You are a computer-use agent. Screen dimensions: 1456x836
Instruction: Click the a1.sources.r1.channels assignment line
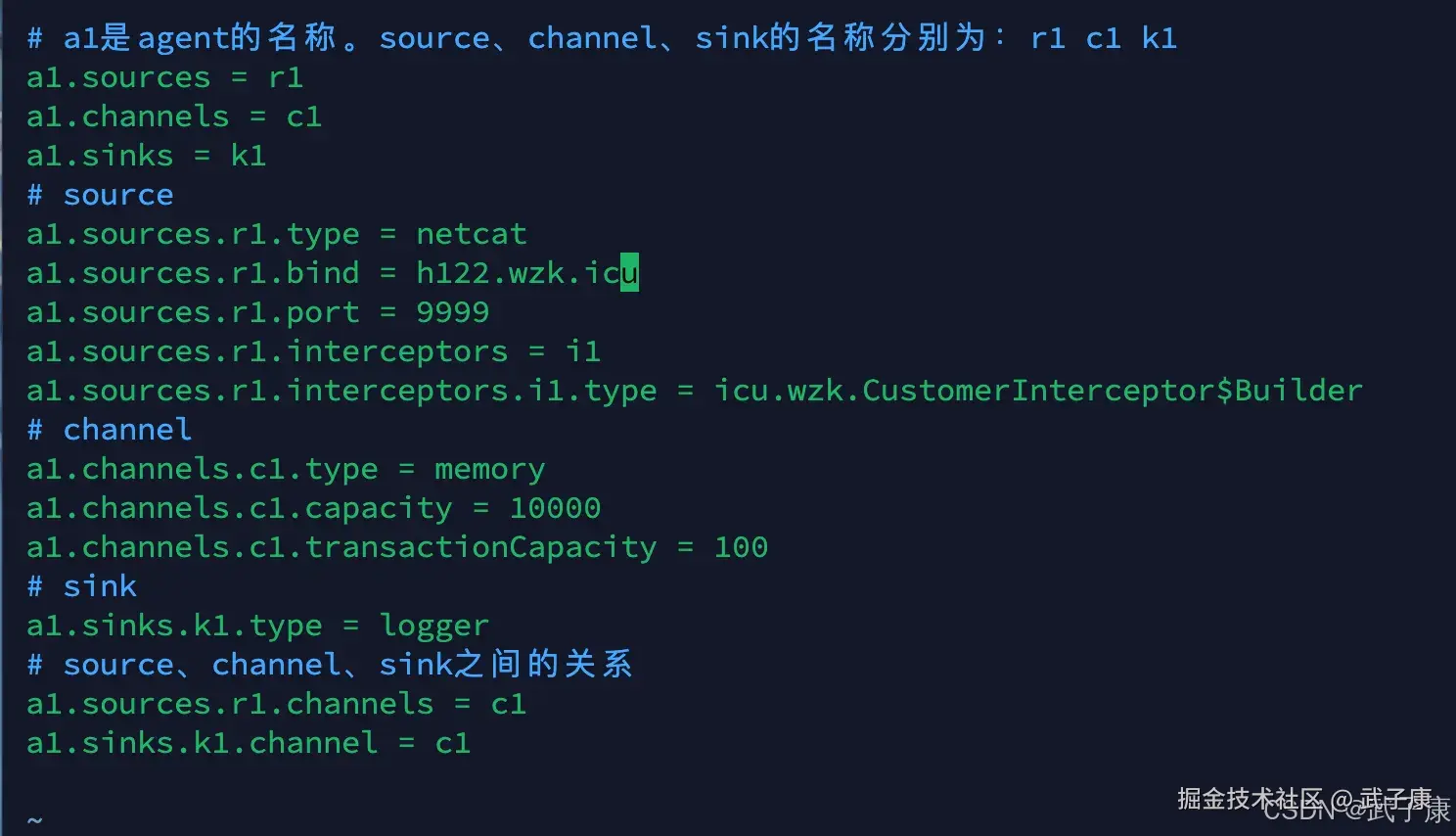(x=276, y=704)
